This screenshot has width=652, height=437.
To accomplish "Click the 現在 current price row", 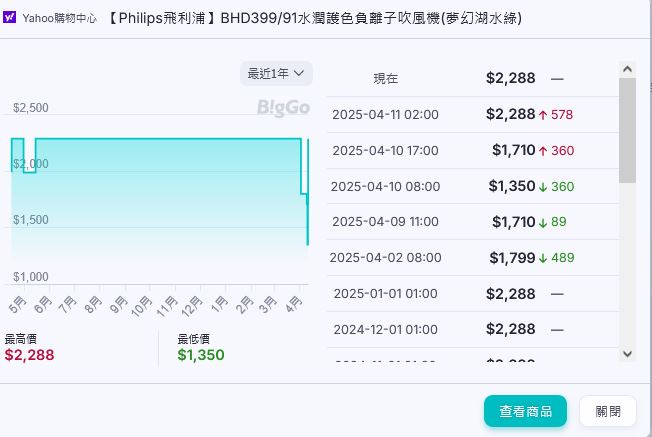I will coord(470,78).
